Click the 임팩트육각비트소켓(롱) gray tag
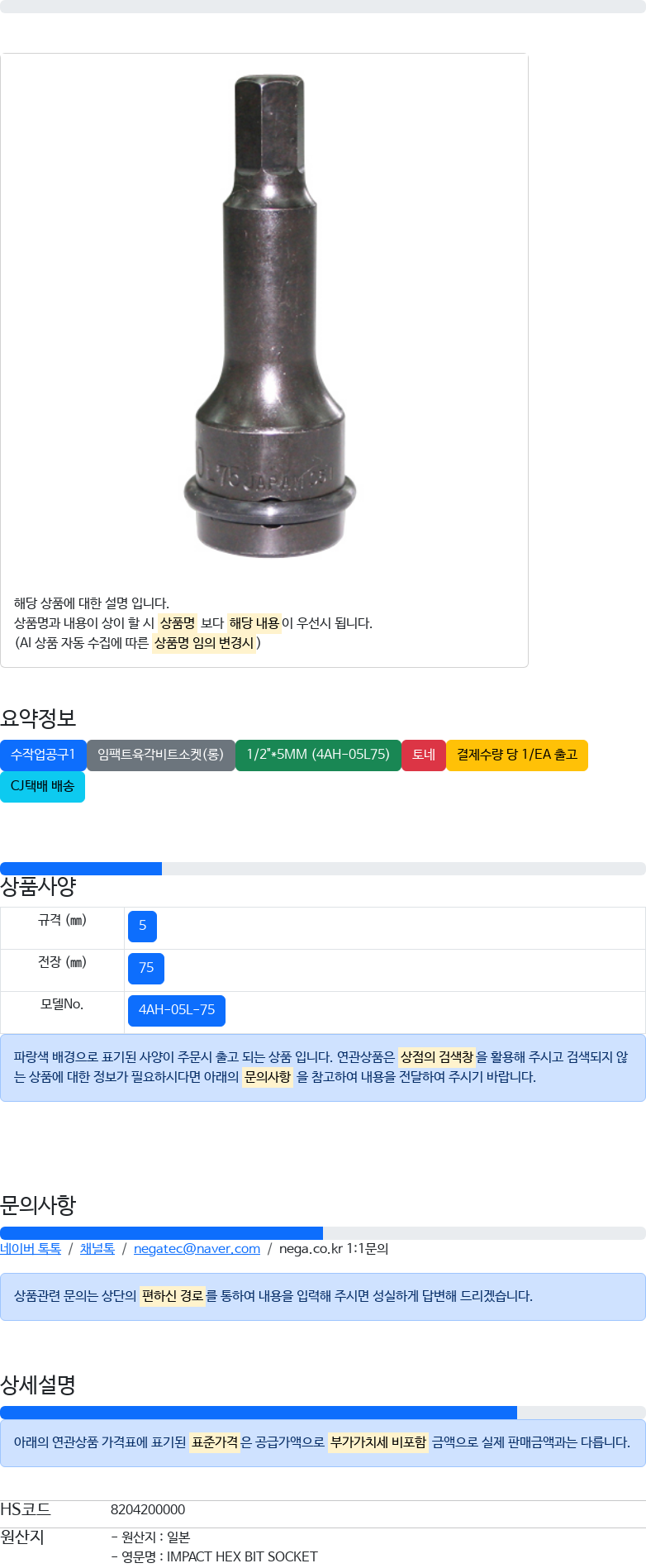 tap(161, 755)
